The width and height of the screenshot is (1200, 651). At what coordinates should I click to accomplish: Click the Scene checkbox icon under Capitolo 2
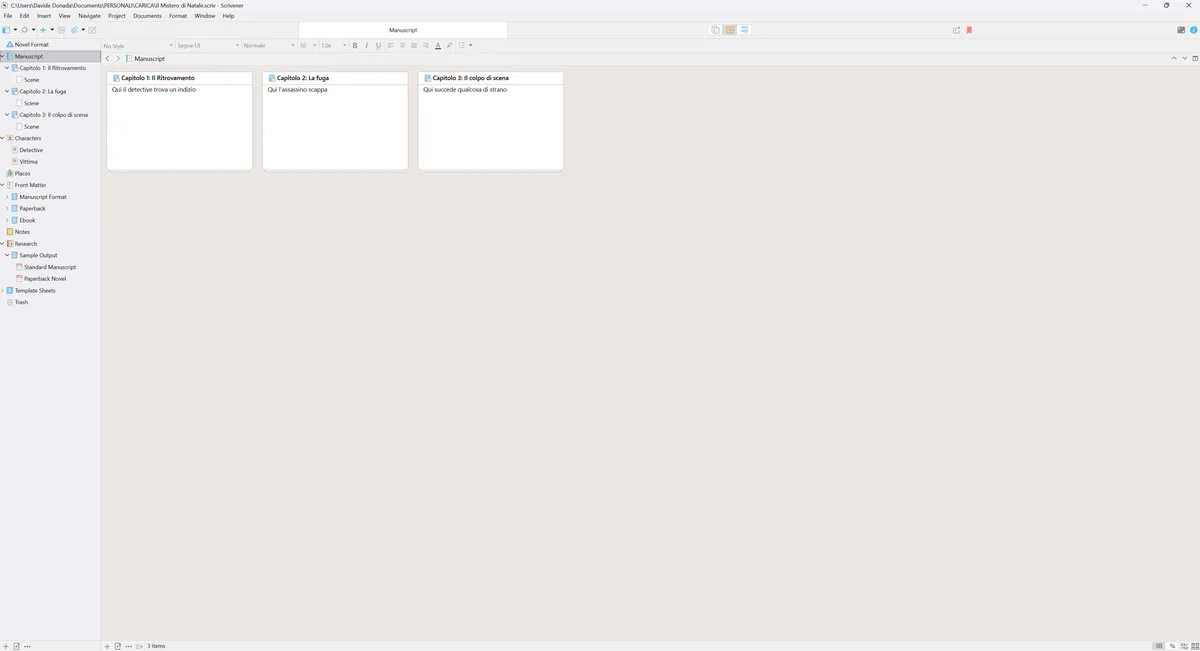point(19,103)
